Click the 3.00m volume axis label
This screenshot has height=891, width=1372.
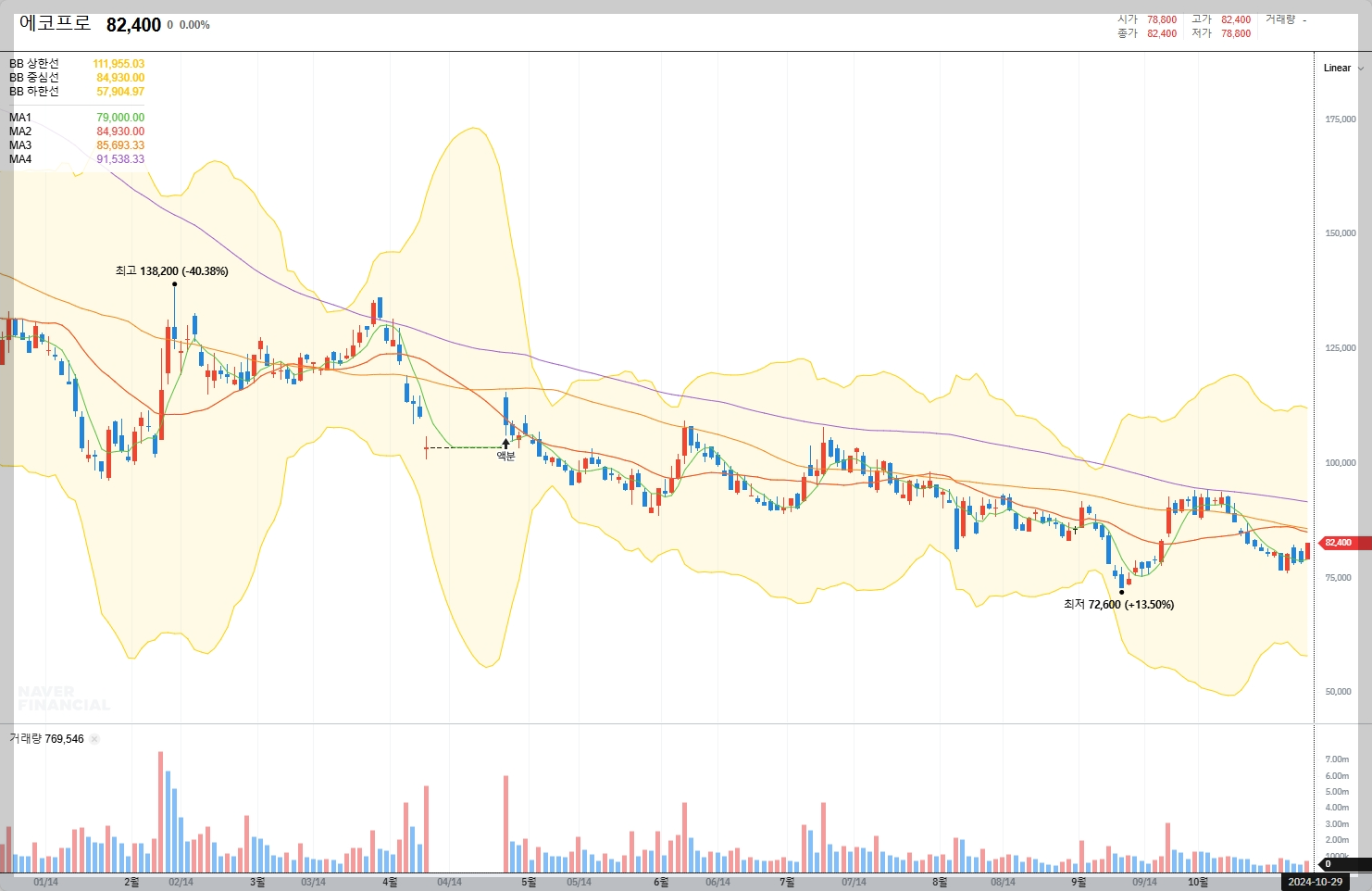[1337, 824]
